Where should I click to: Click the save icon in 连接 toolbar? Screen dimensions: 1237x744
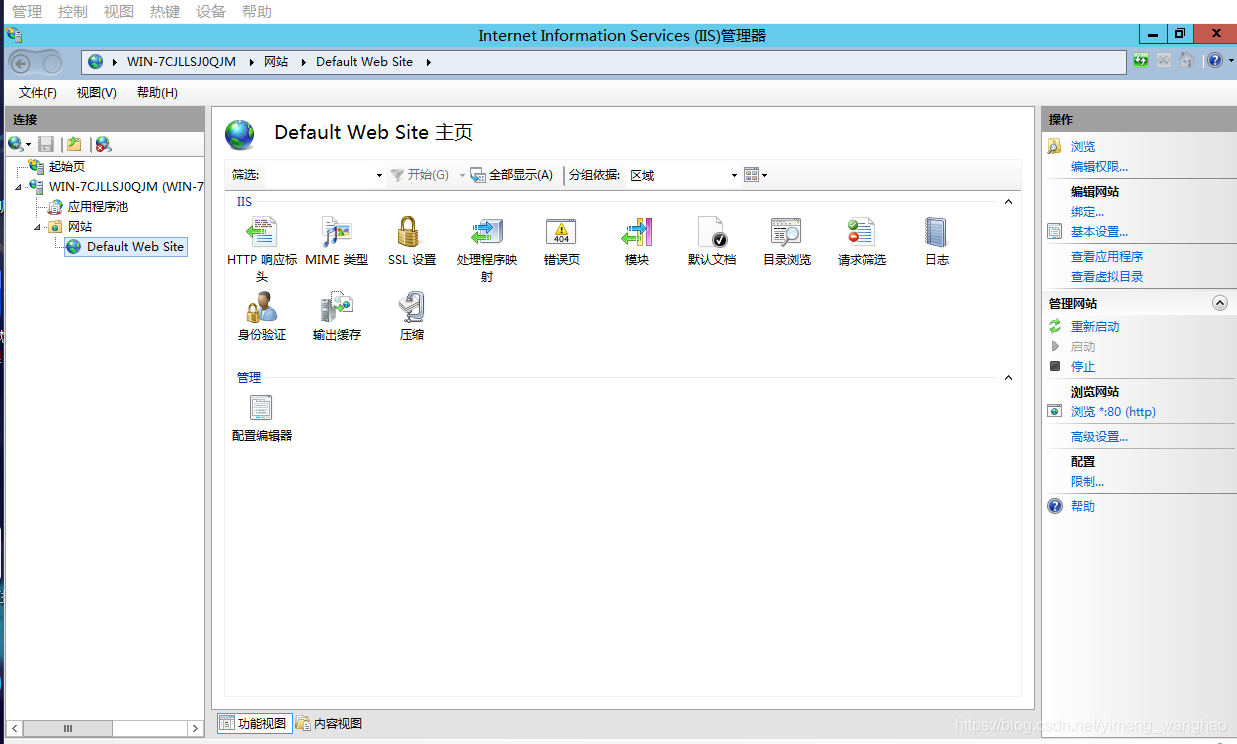(x=46, y=144)
